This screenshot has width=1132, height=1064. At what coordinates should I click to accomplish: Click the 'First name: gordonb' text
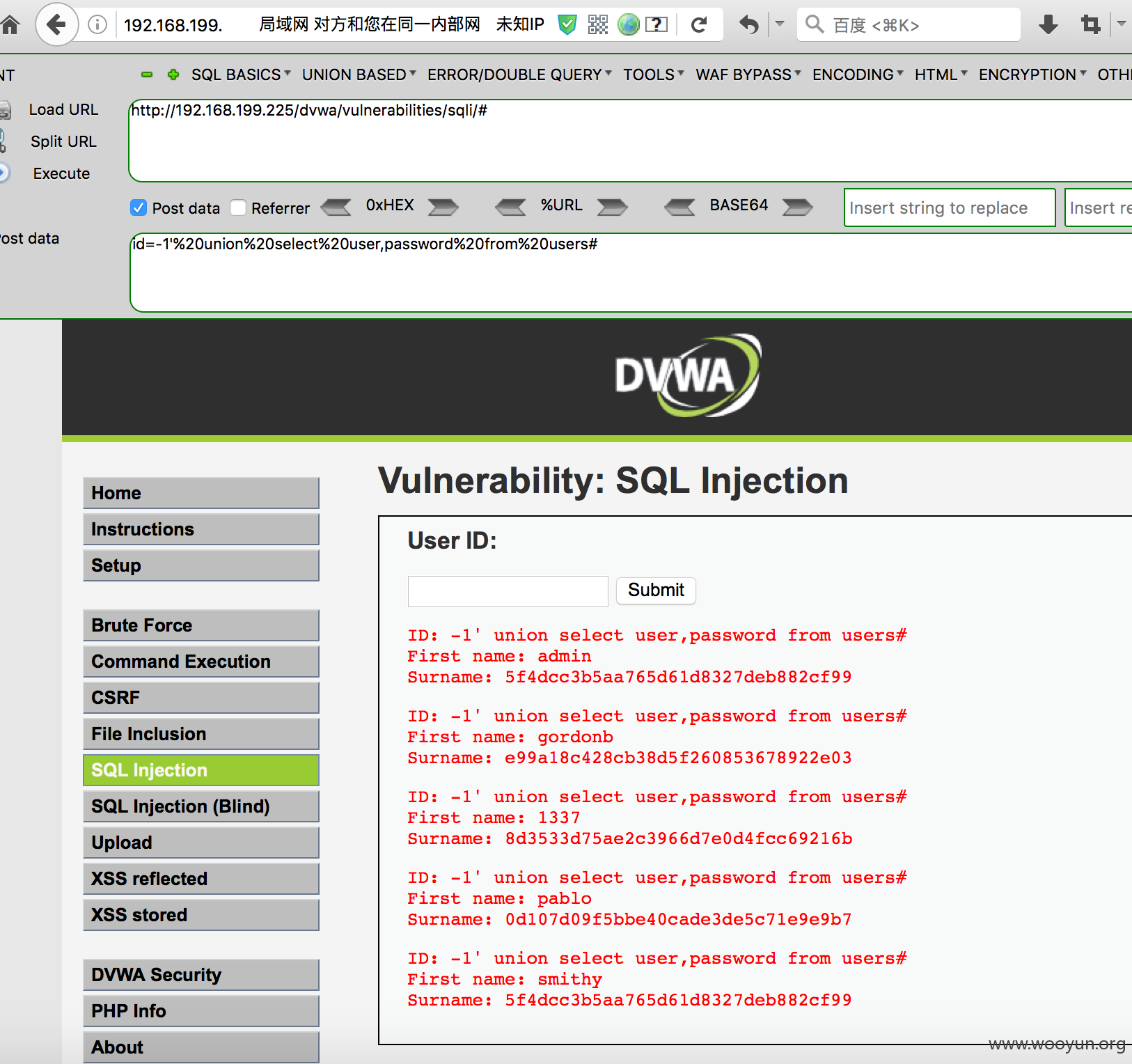(510, 737)
